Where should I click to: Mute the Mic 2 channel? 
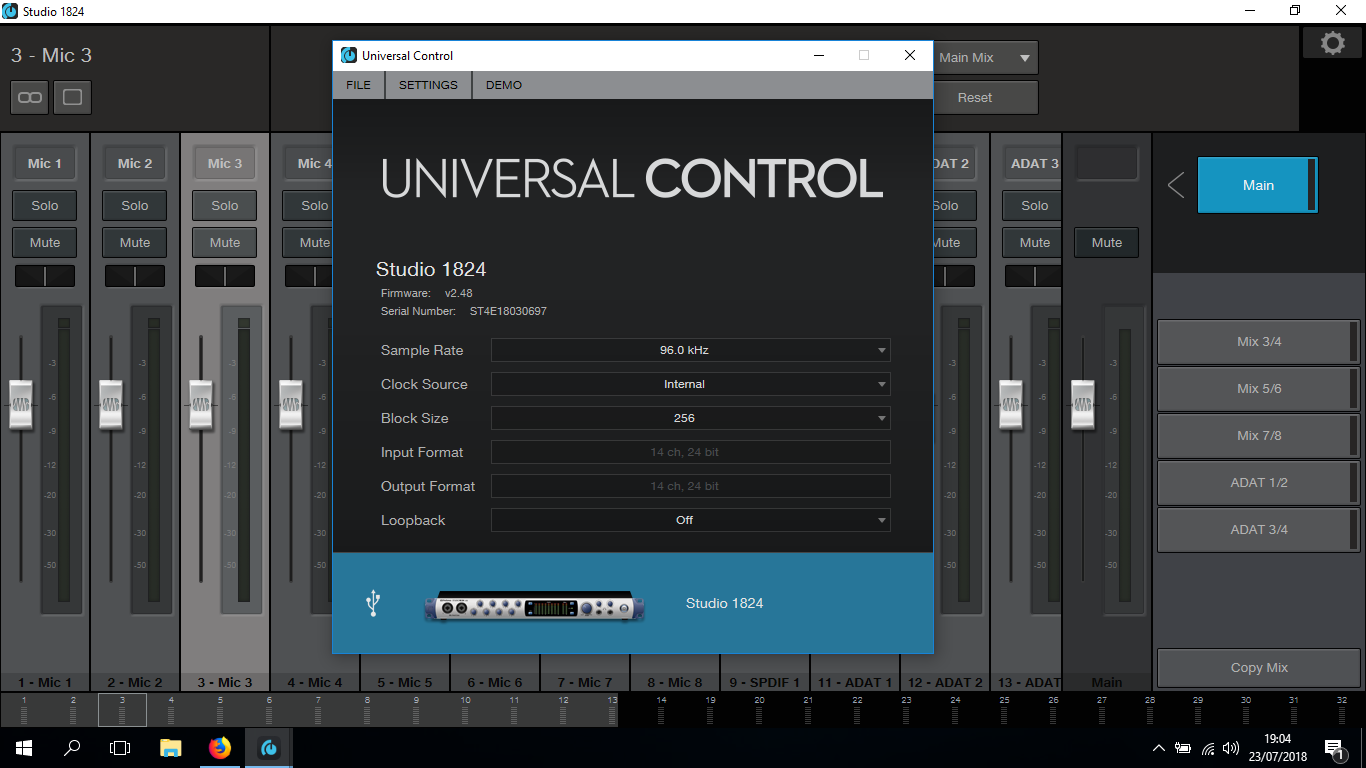point(135,243)
